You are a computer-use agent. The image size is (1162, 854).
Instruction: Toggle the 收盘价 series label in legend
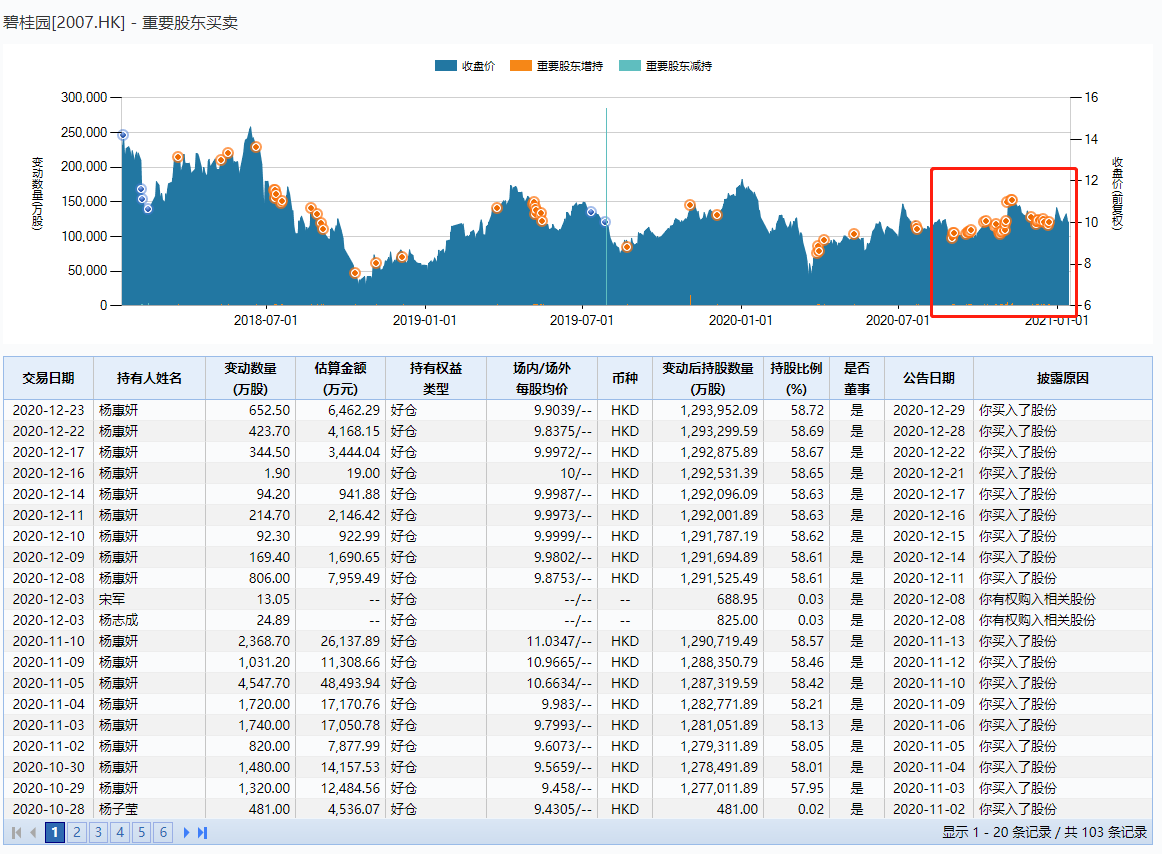478,66
